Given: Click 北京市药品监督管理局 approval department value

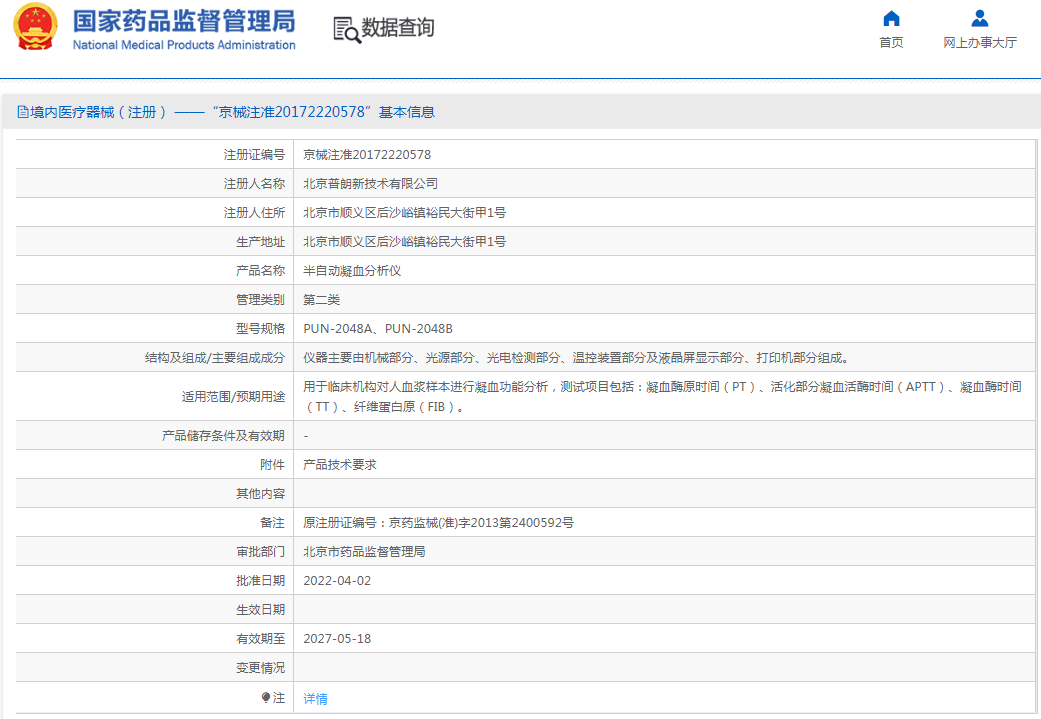Looking at the screenshot, I should [364, 552].
